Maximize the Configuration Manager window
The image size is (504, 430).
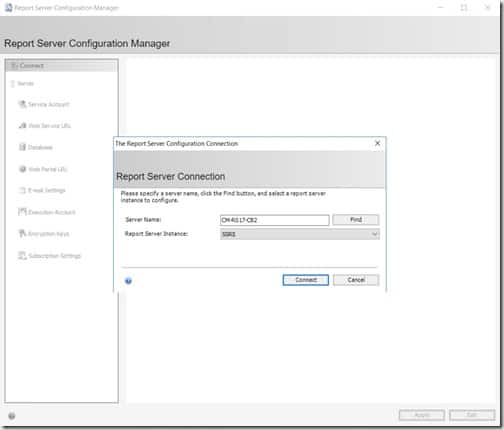pyautogui.click(x=464, y=7)
